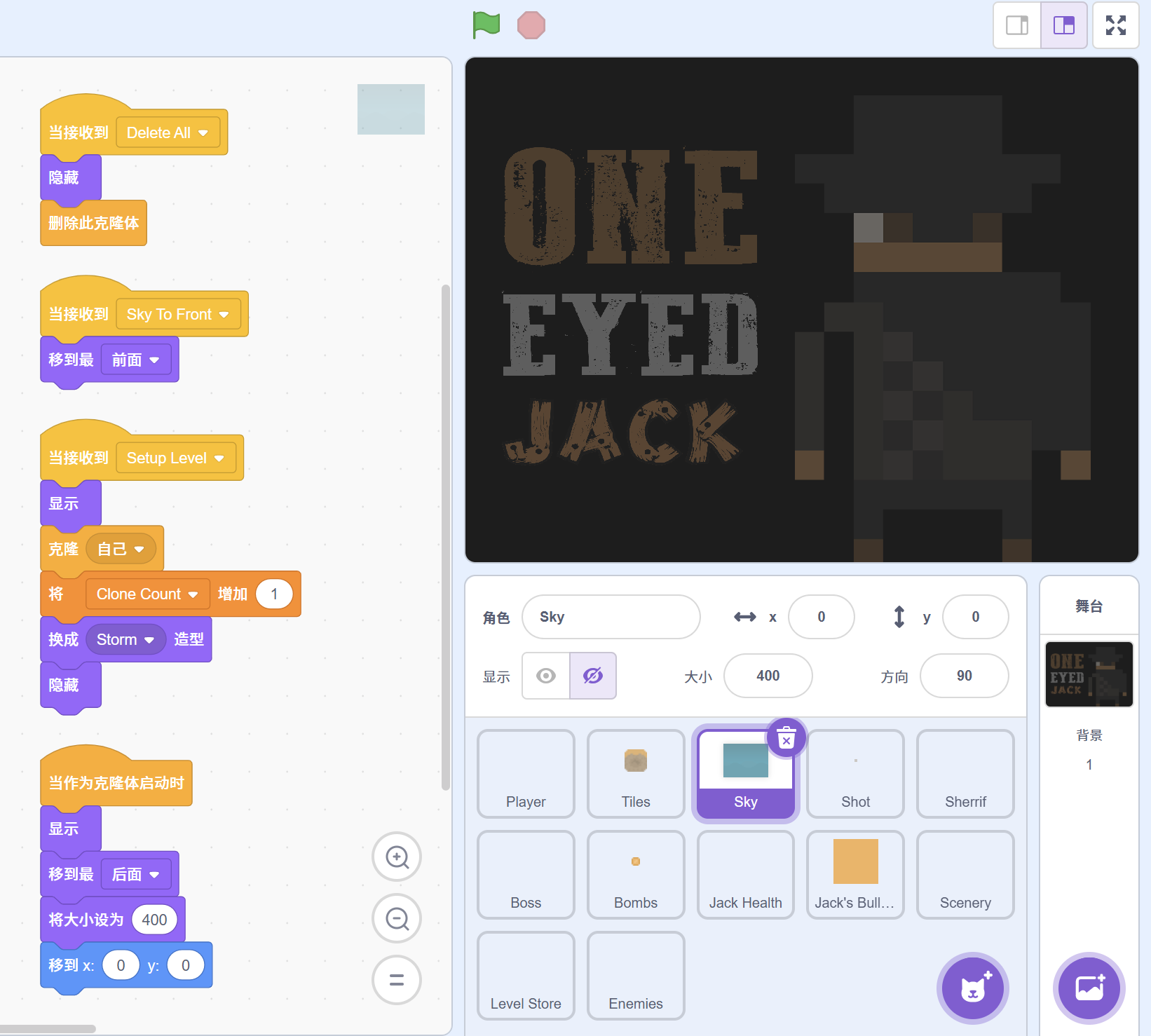Open the choose a sprite button
The width and height of the screenshot is (1151, 1036).
coord(972,988)
